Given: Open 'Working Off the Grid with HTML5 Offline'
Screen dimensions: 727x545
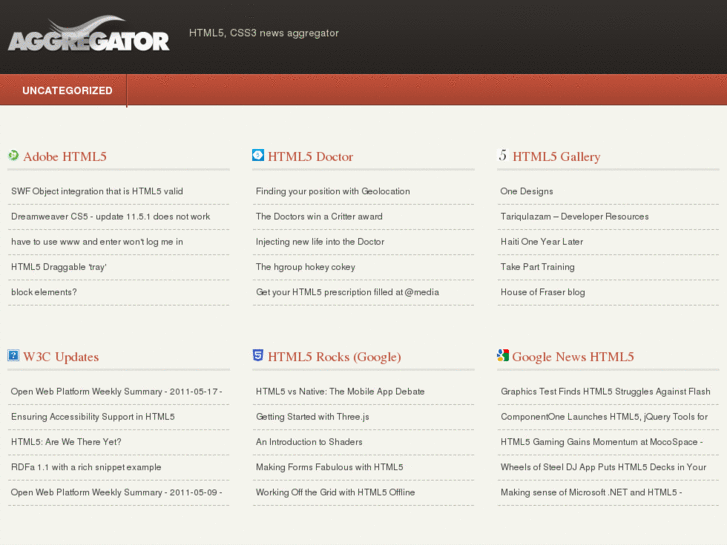Looking at the screenshot, I should [x=335, y=492].
